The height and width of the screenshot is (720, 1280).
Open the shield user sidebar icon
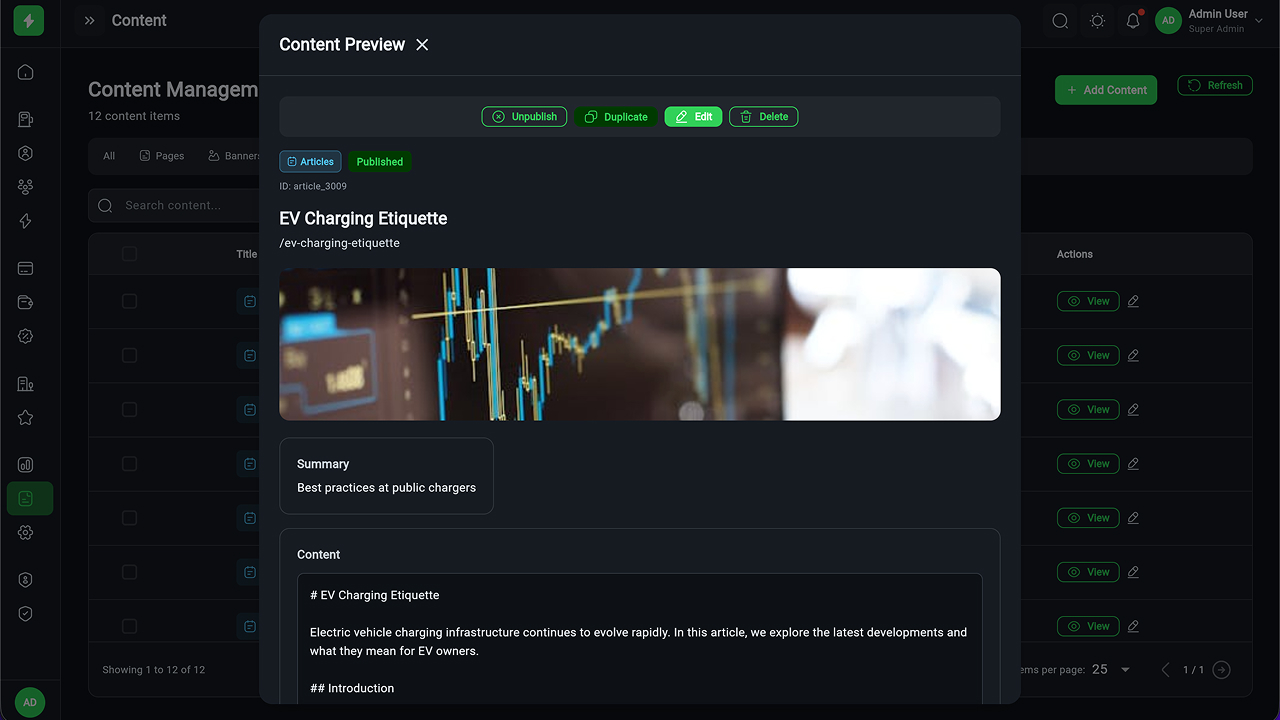pyautogui.click(x=26, y=580)
